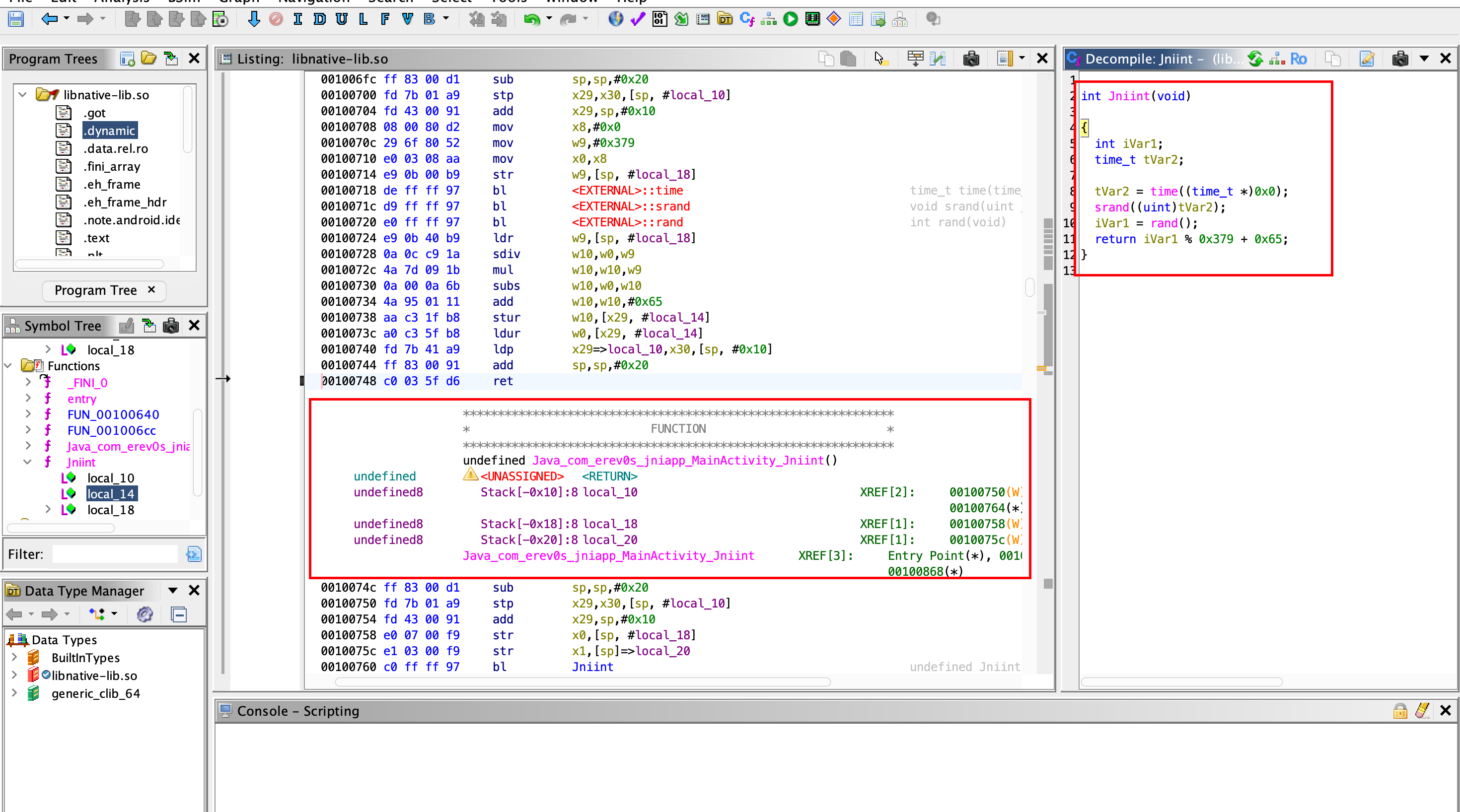The image size is (1460, 812).
Task: Toggle the Listing field format editor
Action: click(x=915, y=59)
